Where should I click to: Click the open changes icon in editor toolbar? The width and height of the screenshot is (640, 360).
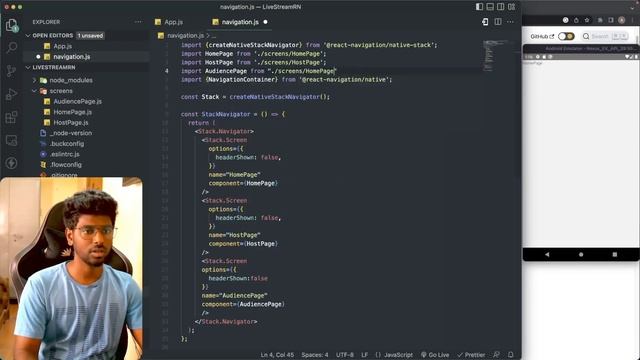click(x=485, y=22)
